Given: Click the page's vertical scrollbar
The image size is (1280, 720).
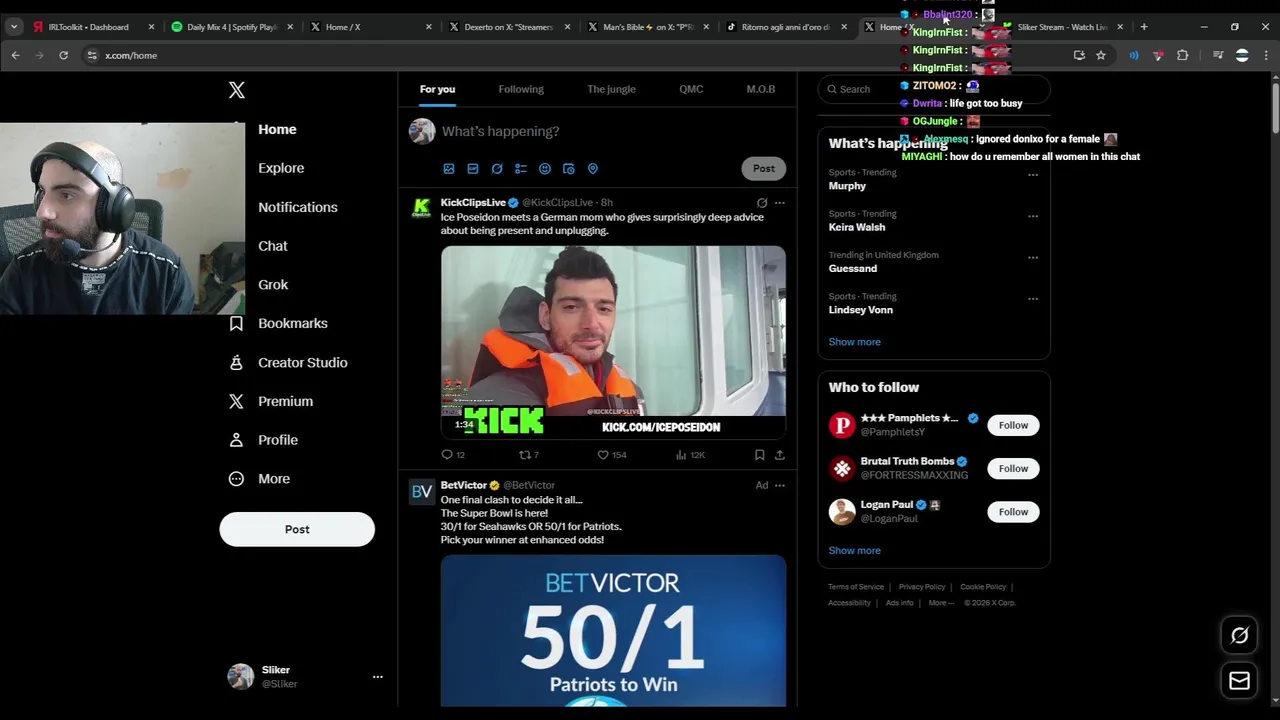Looking at the screenshot, I should click(1275, 110).
